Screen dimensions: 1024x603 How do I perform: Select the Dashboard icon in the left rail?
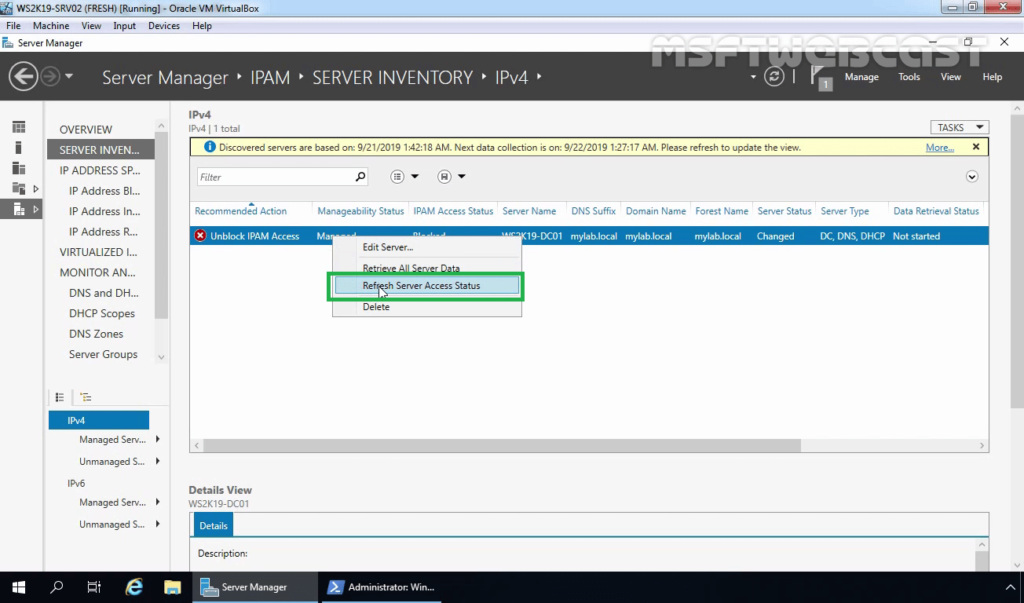[19, 127]
